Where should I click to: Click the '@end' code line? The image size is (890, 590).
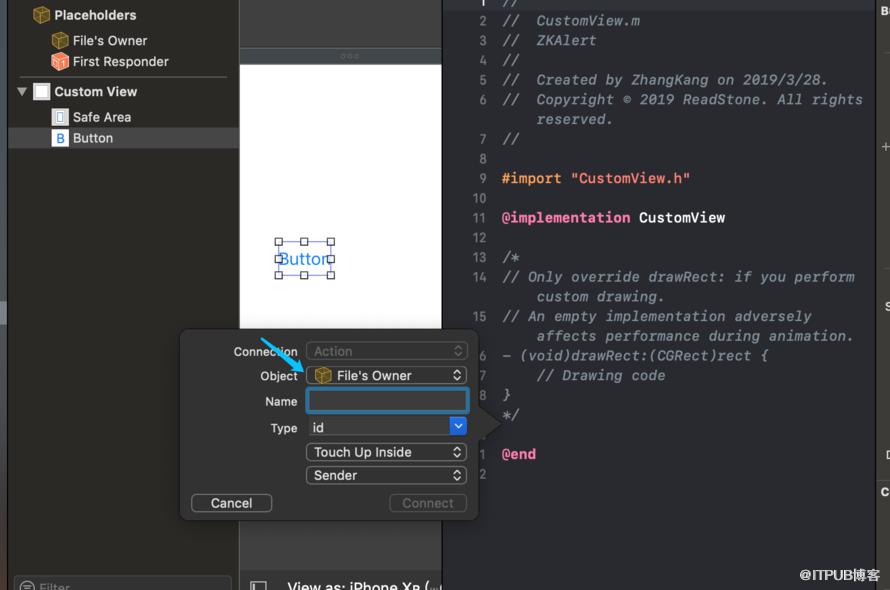[x=519, y=454]
